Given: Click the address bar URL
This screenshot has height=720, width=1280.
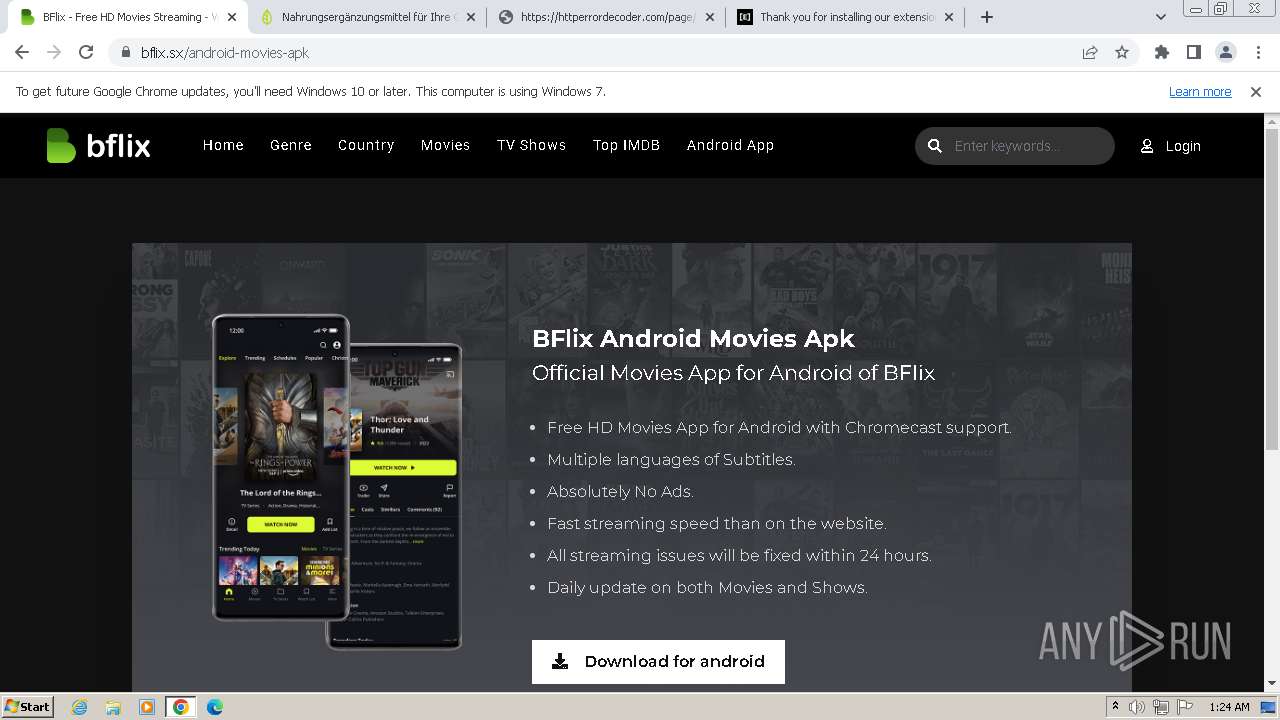Looking at the screenshot, I should point(225,52).
